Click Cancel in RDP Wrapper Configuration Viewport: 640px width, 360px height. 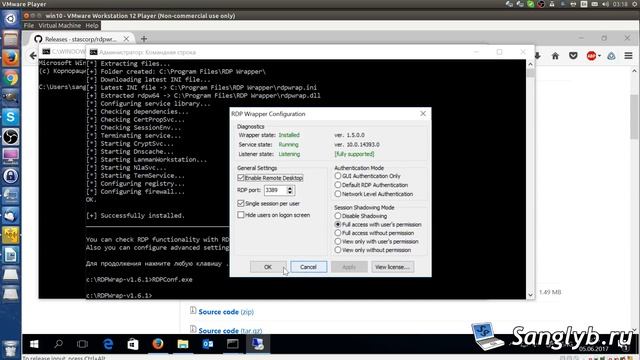tap(309, 267)
